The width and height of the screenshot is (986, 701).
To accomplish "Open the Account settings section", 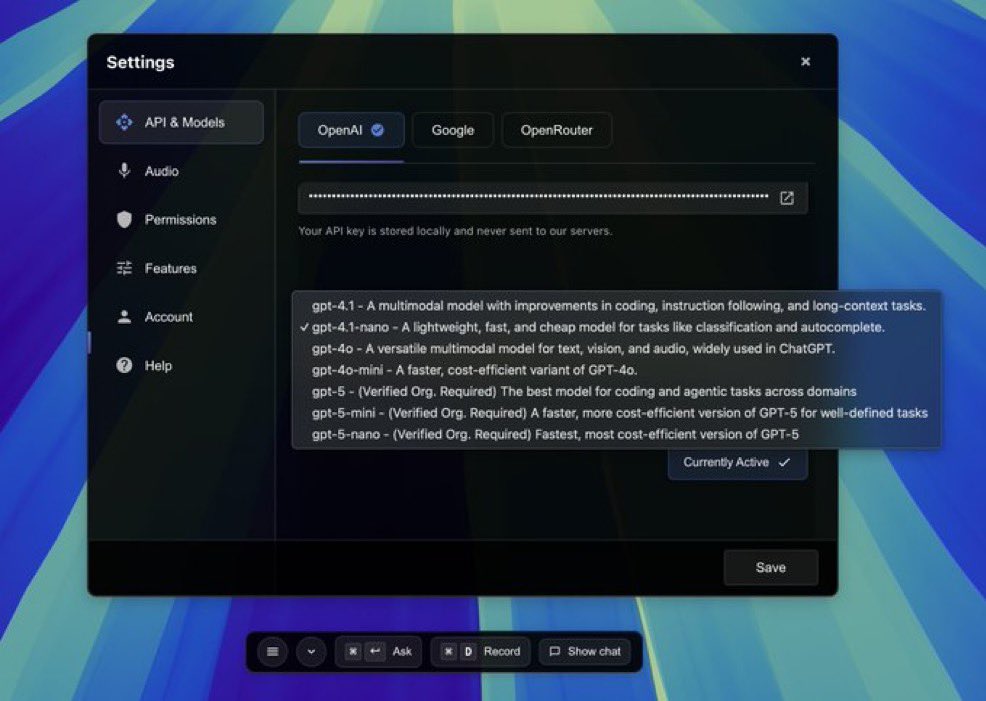I will (x=181, y=317).
